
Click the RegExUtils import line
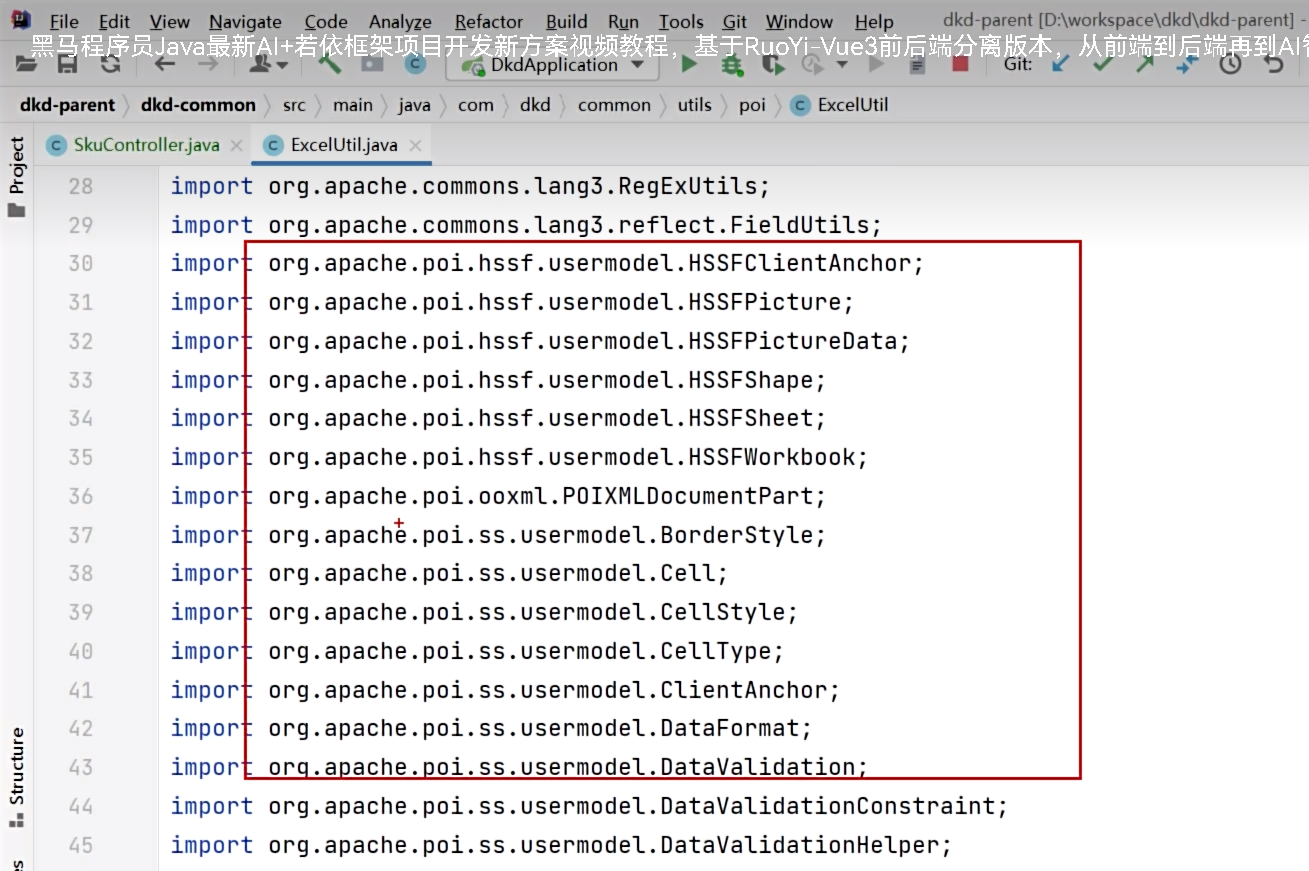pyautogui.click(x=470, y=186)
